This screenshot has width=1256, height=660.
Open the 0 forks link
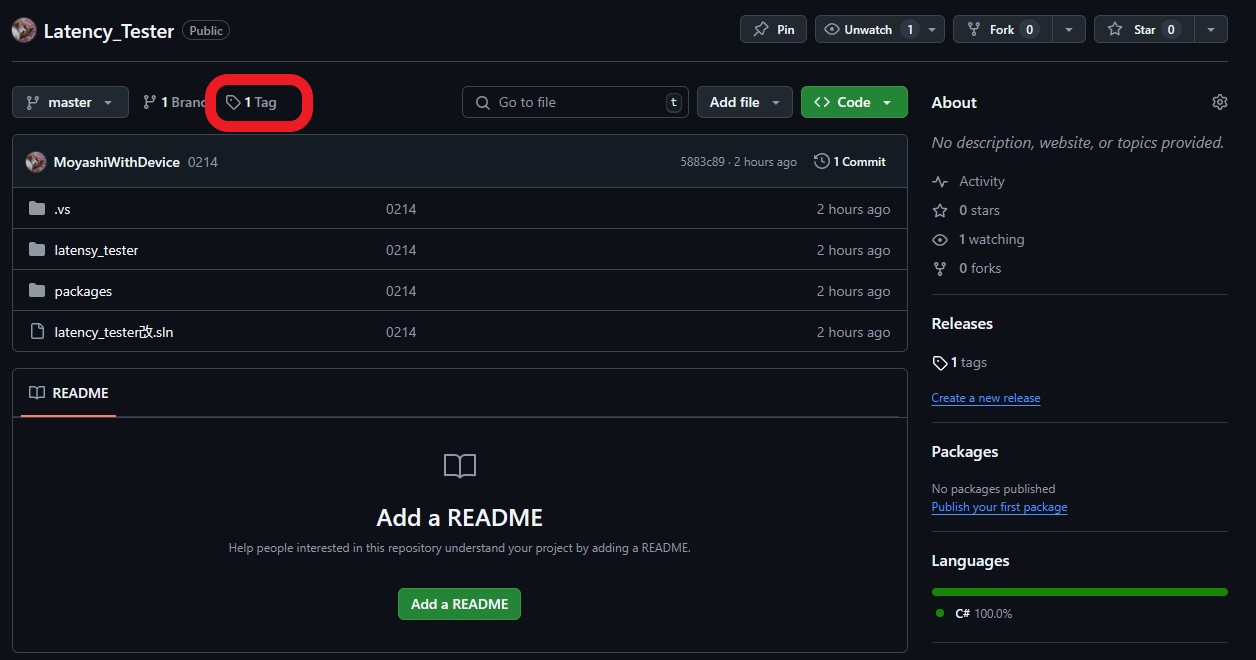966,268
